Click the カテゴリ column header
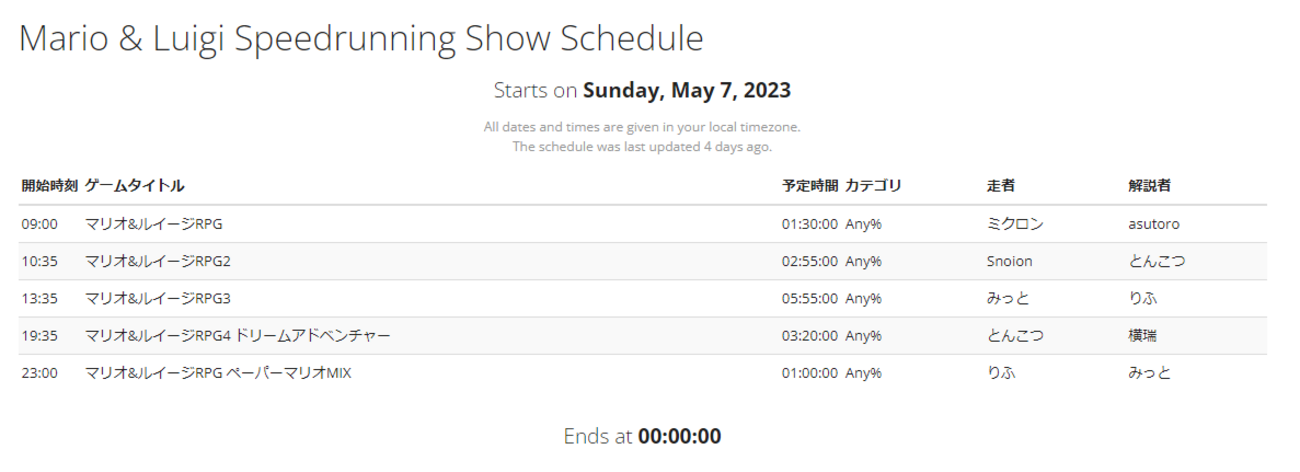This screenshot has height=472, width=1300. [873, 186]
